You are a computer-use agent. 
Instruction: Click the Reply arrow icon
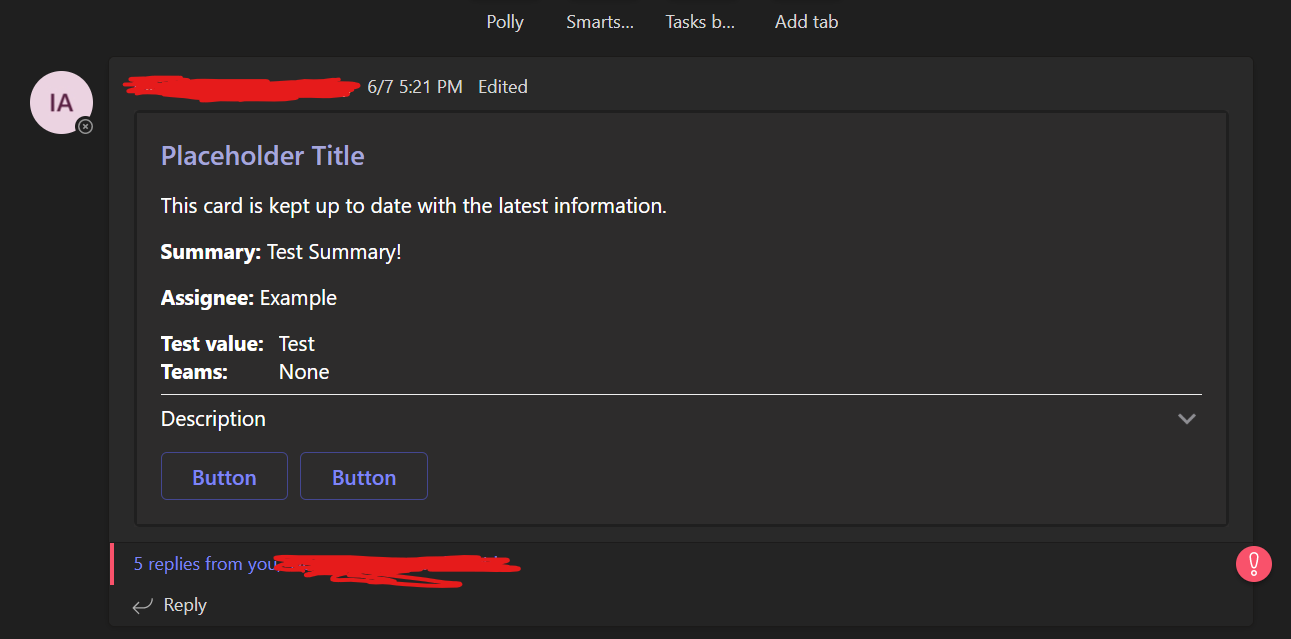point(142,604)
